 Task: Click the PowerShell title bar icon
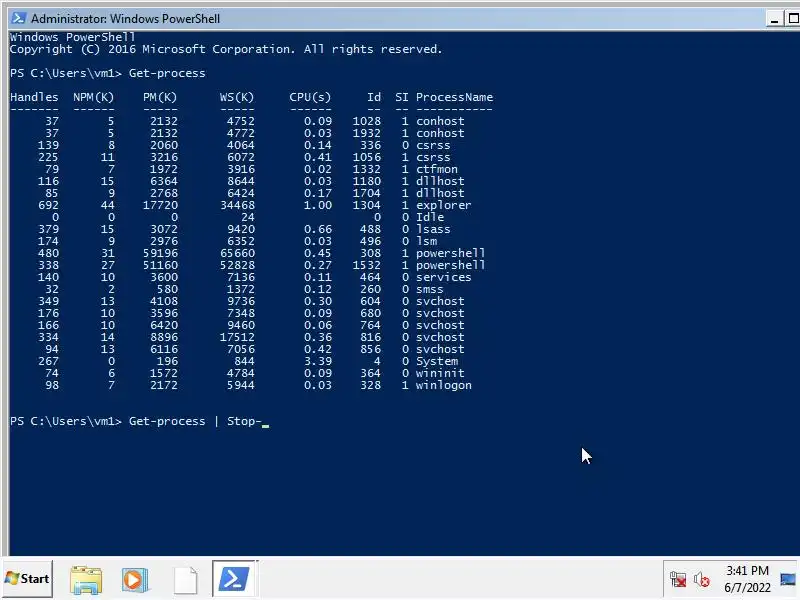coord(18,18)
